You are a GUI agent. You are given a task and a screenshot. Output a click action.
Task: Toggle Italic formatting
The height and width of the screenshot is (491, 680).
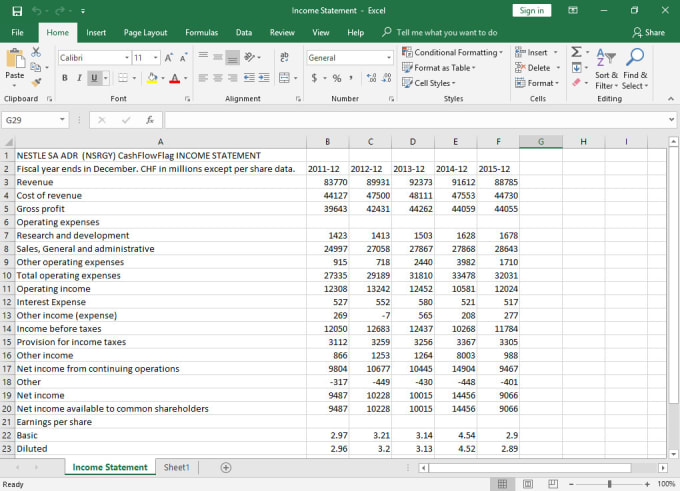[79, 78]
